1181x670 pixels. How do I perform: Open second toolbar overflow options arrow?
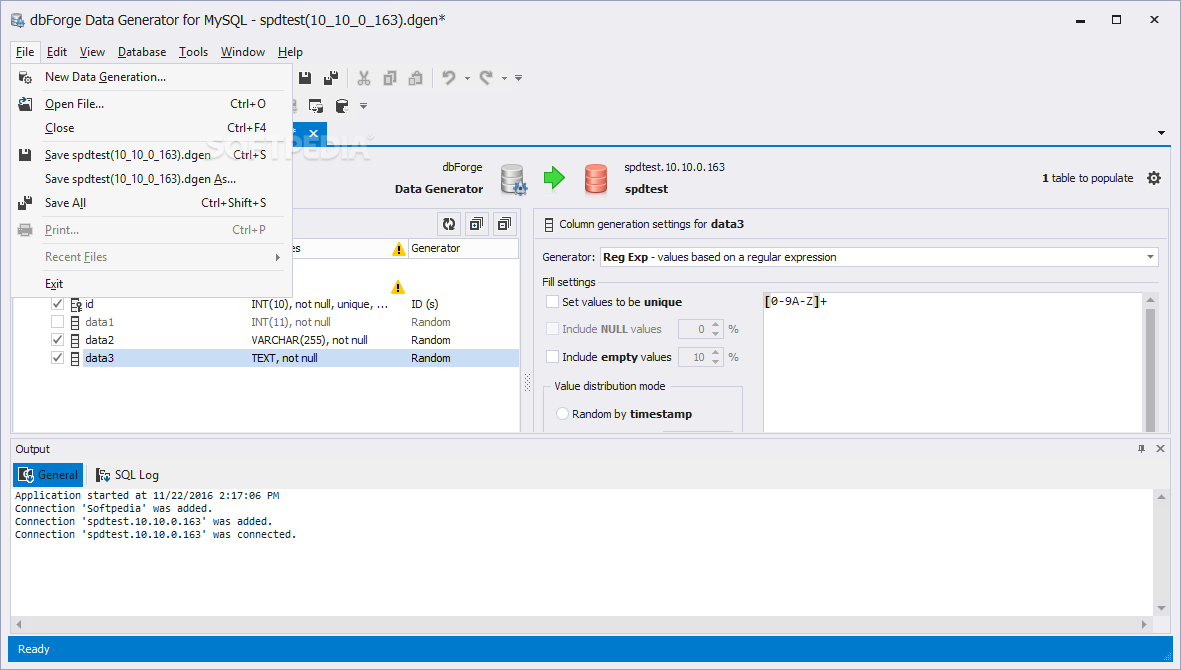pyautogui.click(x=363, y=106)
